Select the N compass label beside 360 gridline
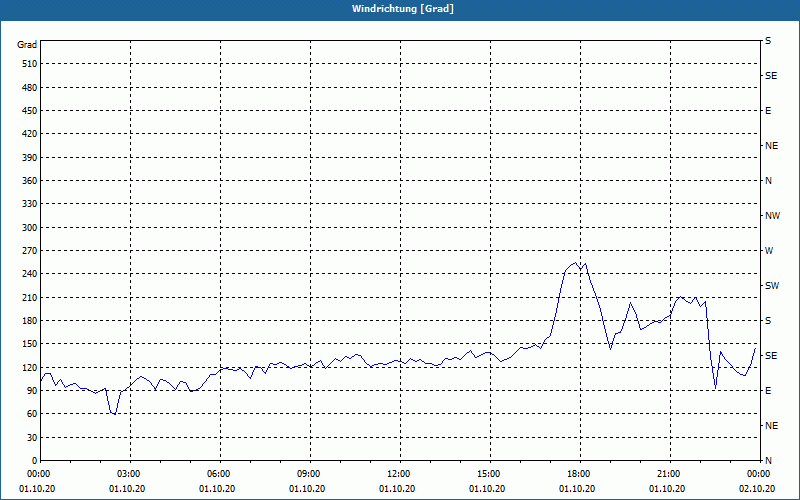 (x=768, y=181)
